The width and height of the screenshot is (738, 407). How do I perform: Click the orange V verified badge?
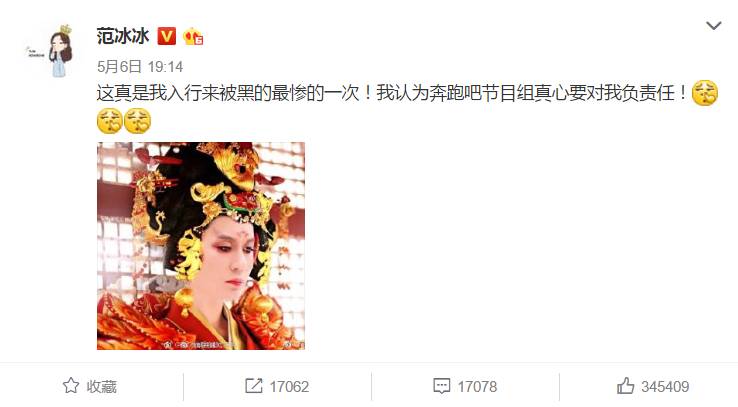167,36
